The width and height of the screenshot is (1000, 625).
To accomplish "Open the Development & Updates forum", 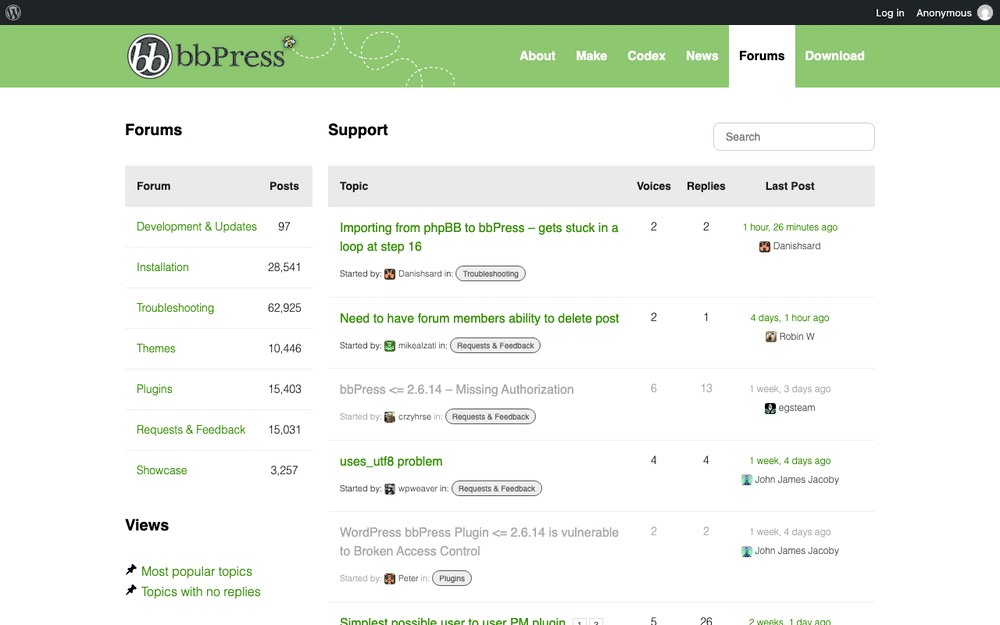I will pyautogui.click(x=196, y=227).
